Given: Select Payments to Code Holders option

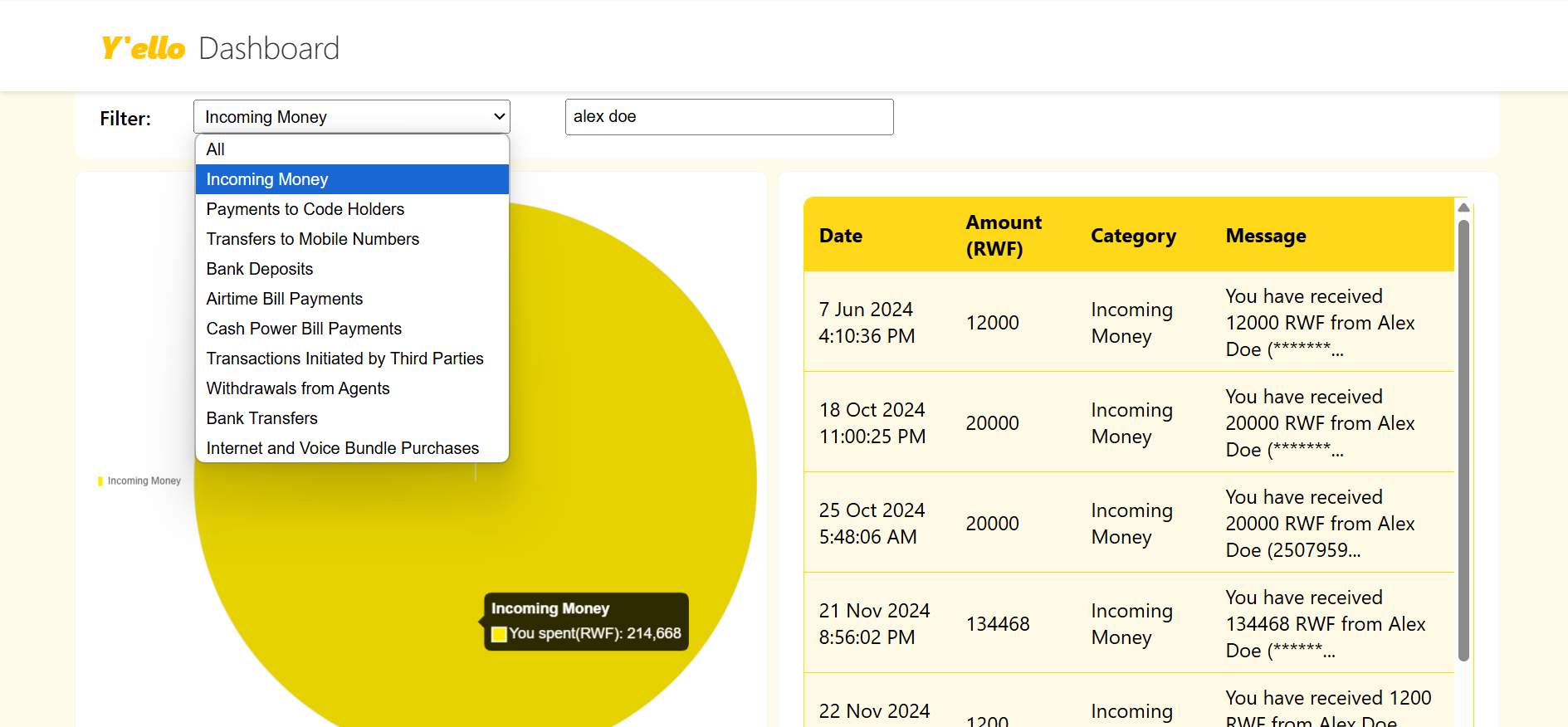Looking at the screenshot, I should pyautogui.click(x=305, y=209).
